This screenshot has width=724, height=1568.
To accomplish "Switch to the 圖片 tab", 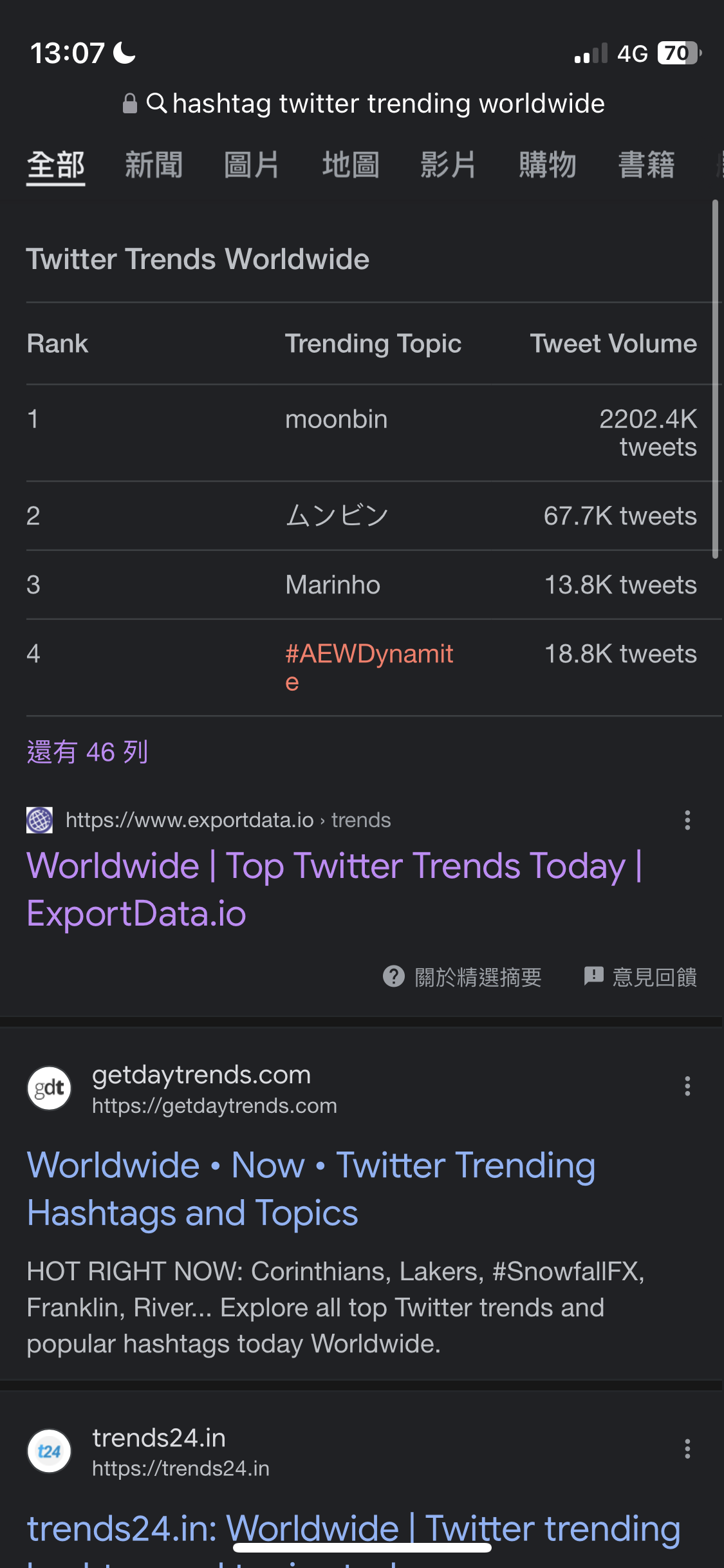I will click(x=252, y=165).
